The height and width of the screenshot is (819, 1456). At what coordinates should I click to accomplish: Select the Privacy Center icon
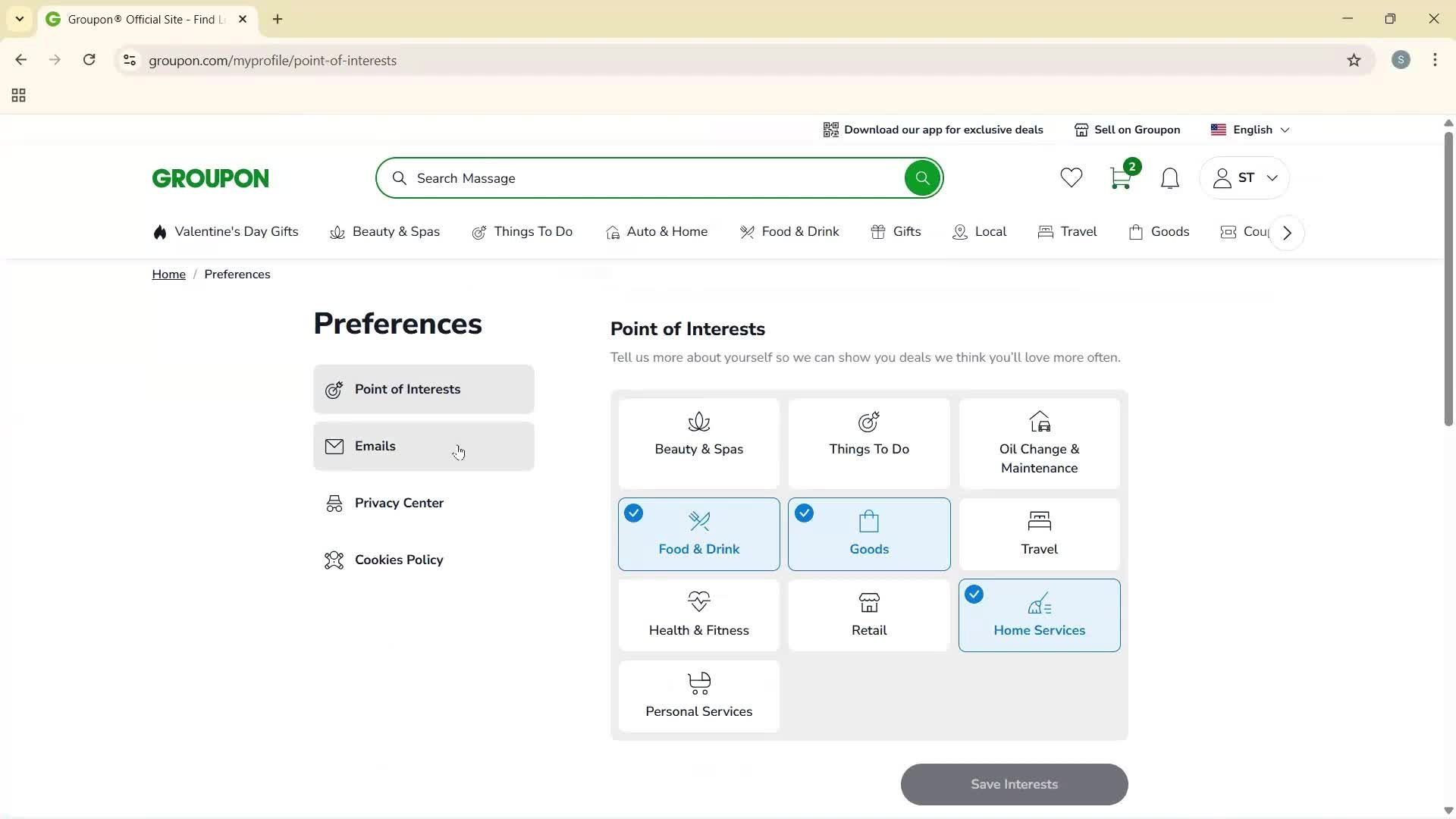pyautogui.click(x=334, y=503)
